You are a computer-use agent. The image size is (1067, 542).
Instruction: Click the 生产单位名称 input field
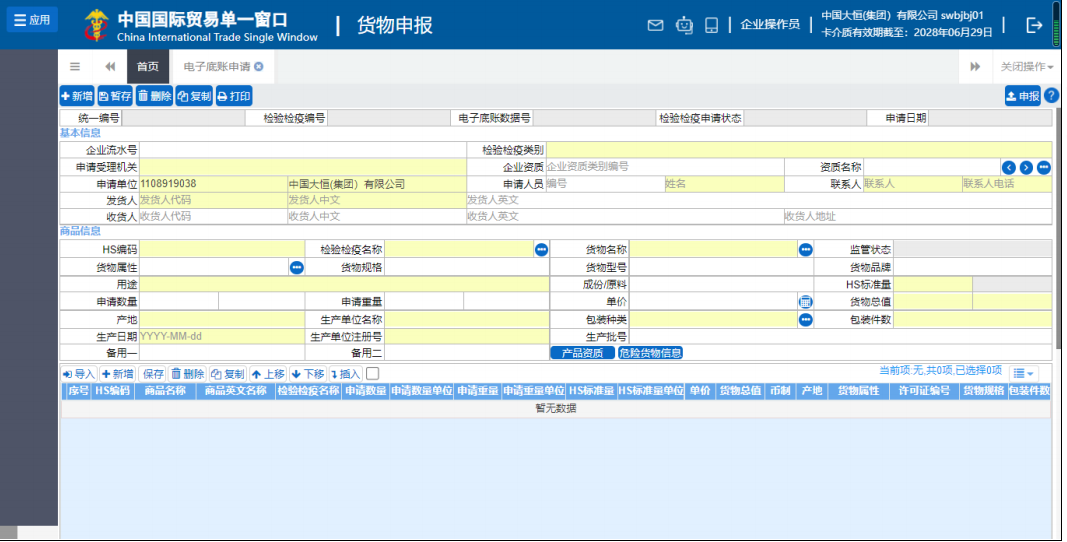pos(467,319)
